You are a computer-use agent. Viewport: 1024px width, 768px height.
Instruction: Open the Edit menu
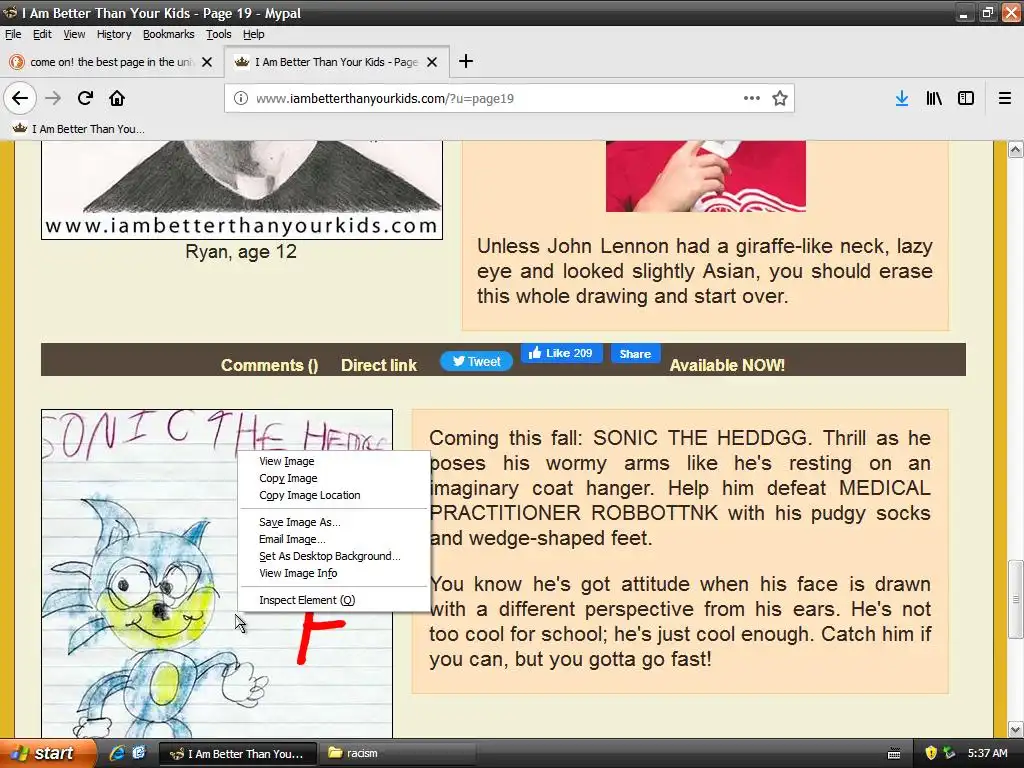(x=42, y=34)
